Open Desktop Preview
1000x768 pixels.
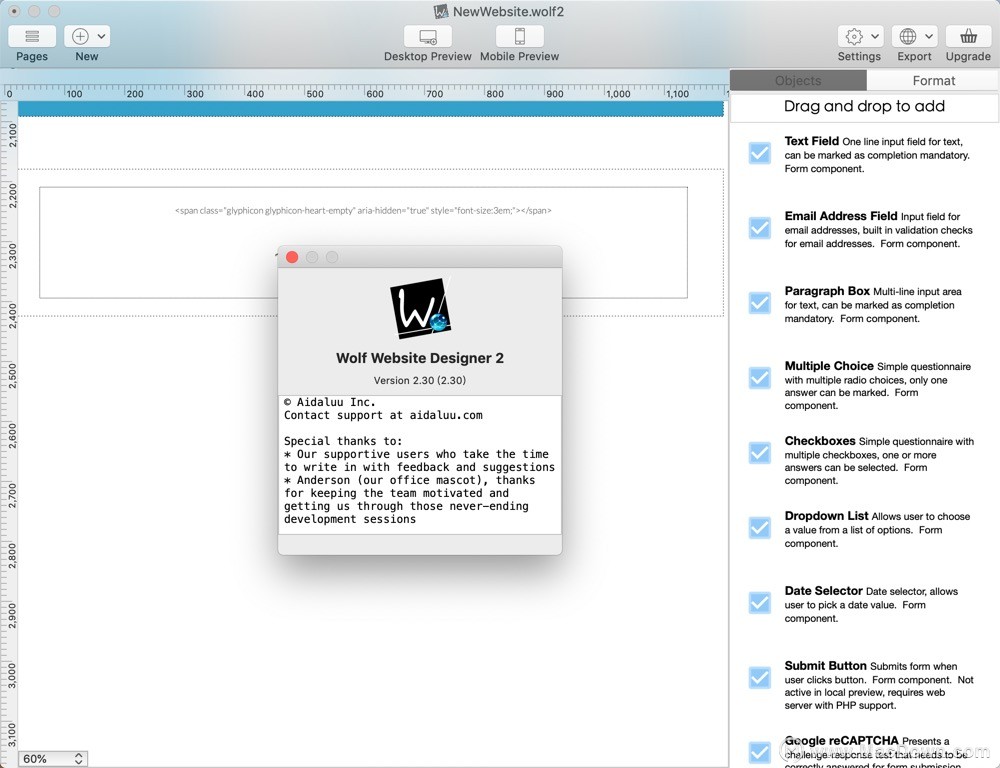click(x=428, y=36)
